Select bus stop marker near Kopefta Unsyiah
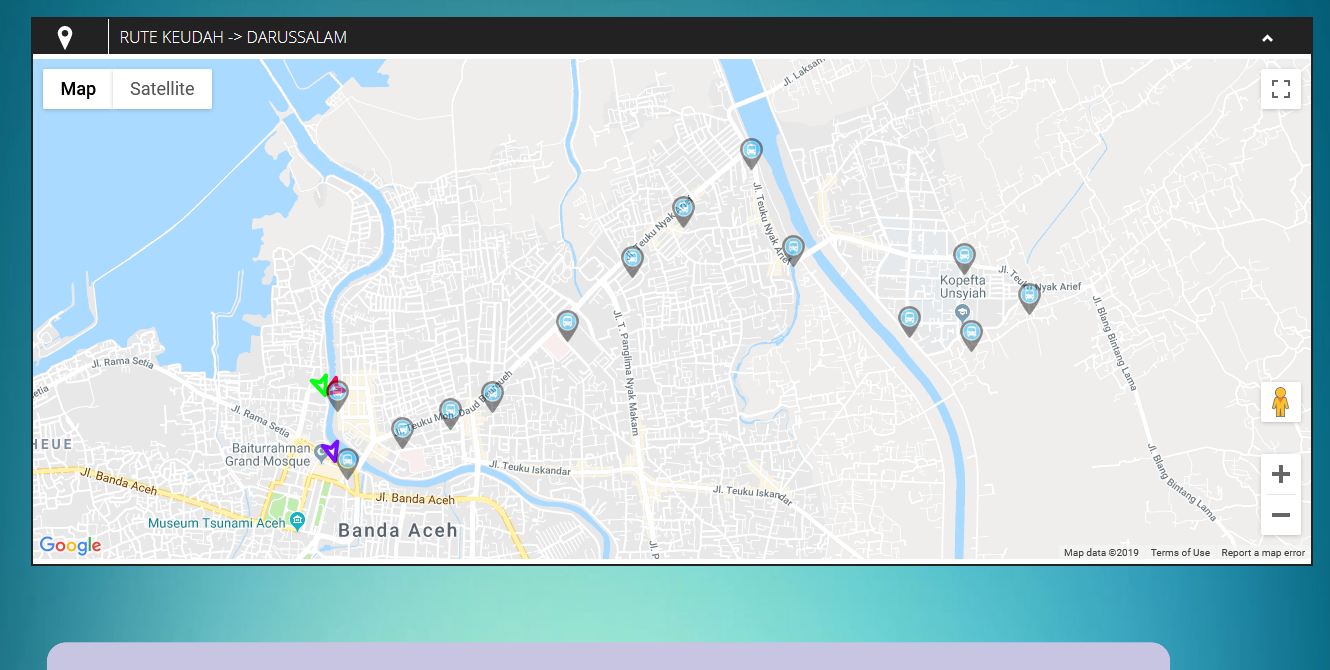 click(964, 257)
